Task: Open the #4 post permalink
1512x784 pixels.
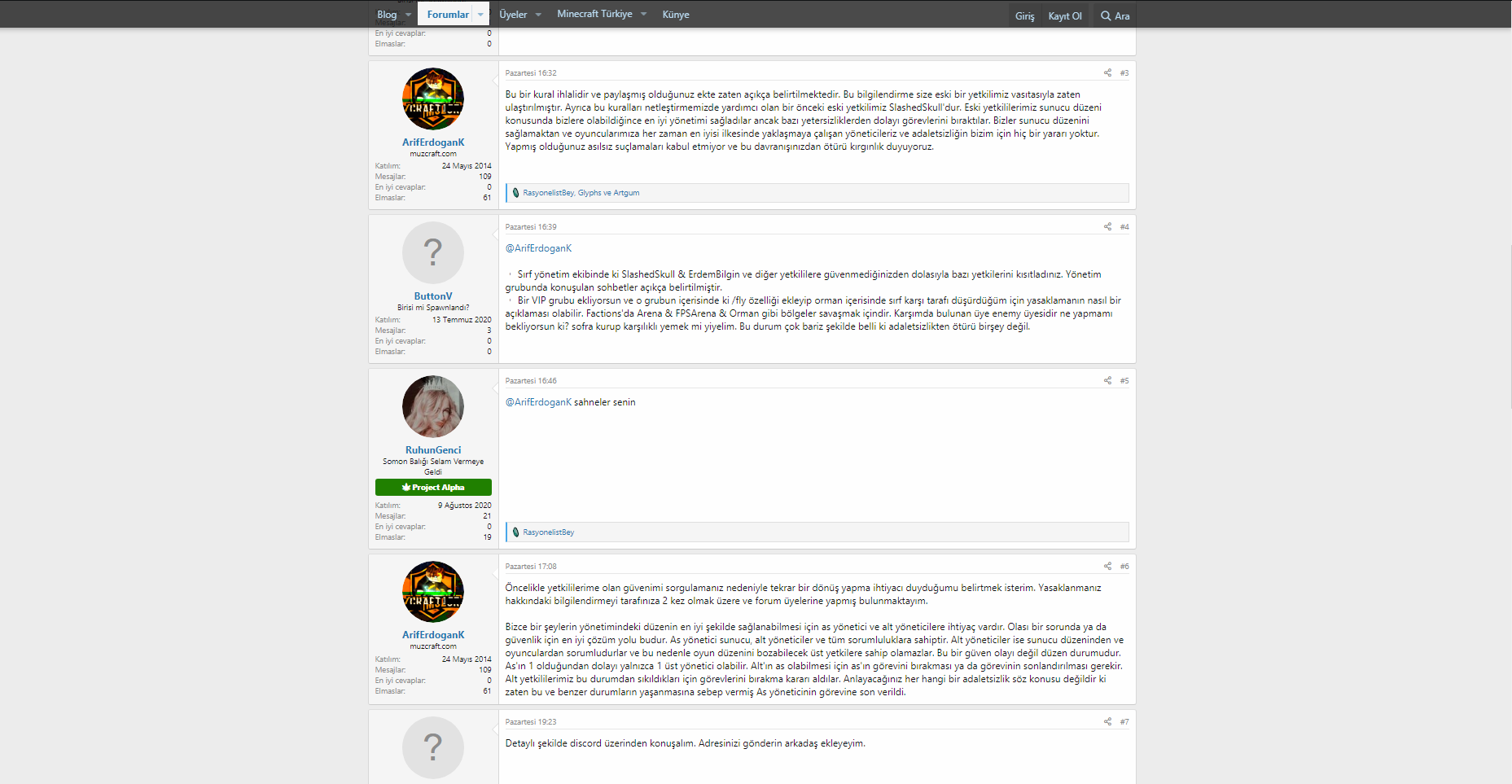Action: (1124, 227)
